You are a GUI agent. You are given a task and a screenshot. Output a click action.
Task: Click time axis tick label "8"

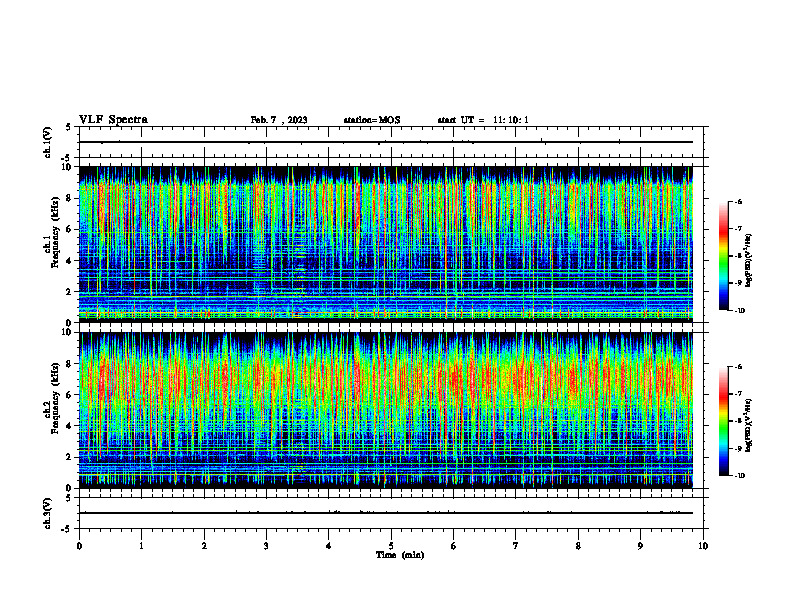pyautogui.click(x=578, y=546)
